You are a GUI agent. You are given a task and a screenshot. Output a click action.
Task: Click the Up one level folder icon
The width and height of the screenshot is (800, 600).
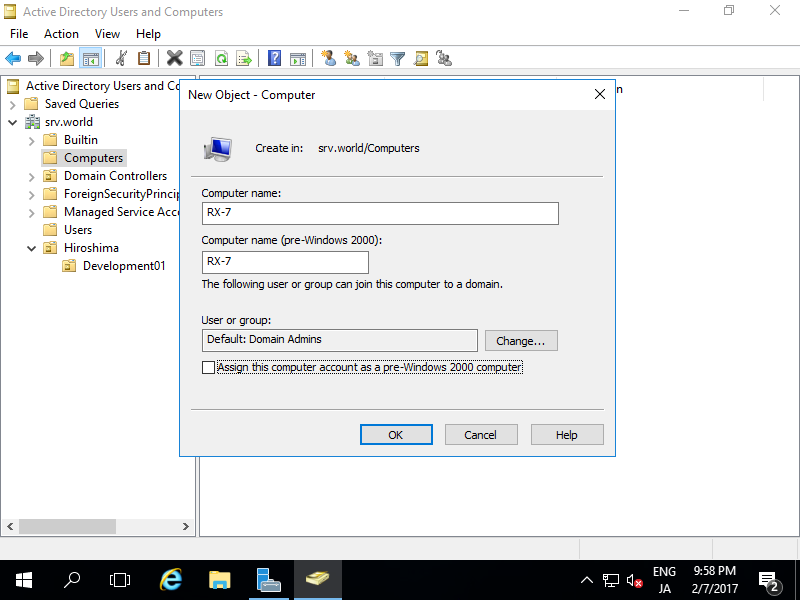(x=67, y=59)
